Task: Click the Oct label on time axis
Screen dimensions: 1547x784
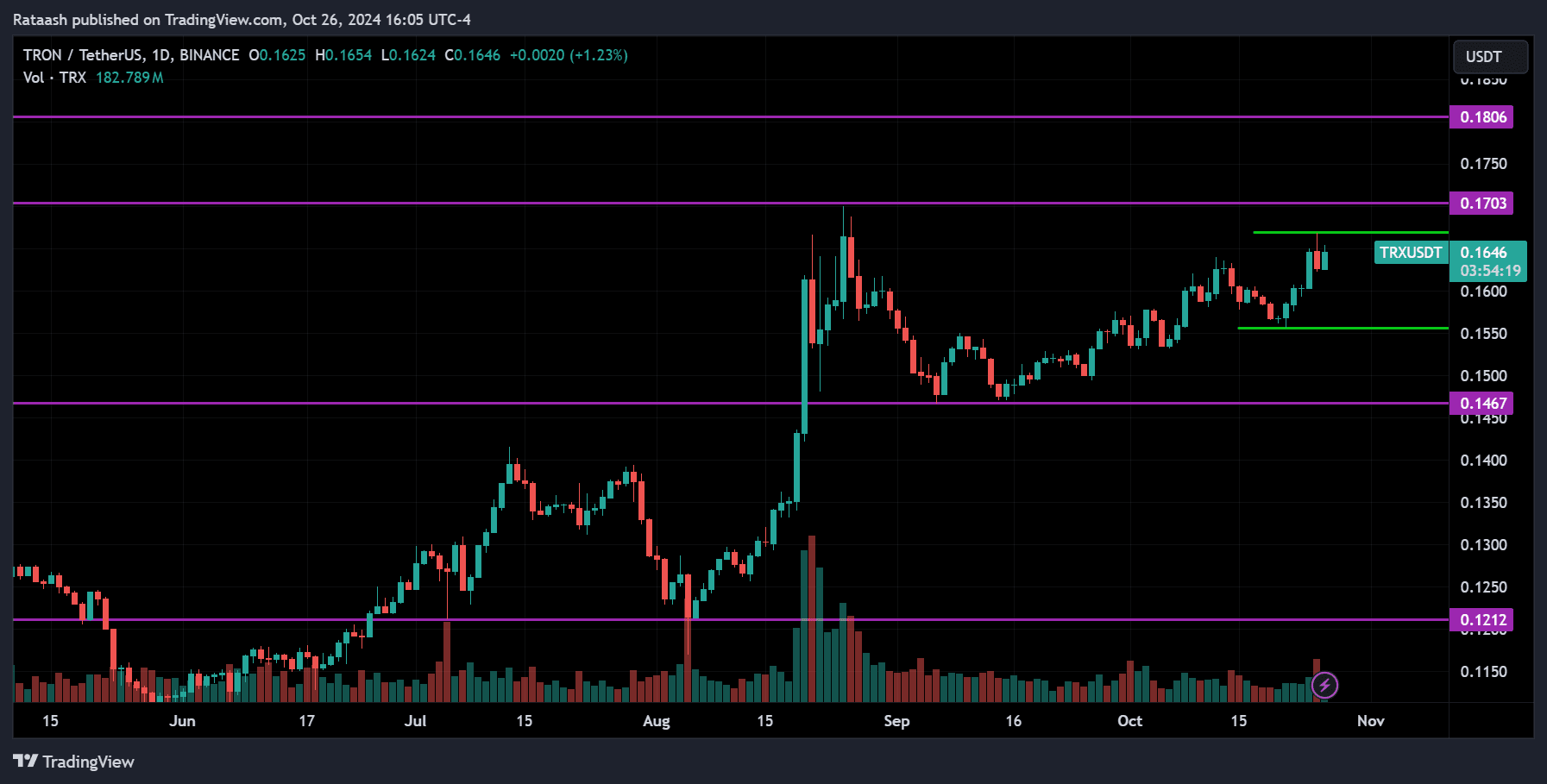Action: (x=1129, y=721)
